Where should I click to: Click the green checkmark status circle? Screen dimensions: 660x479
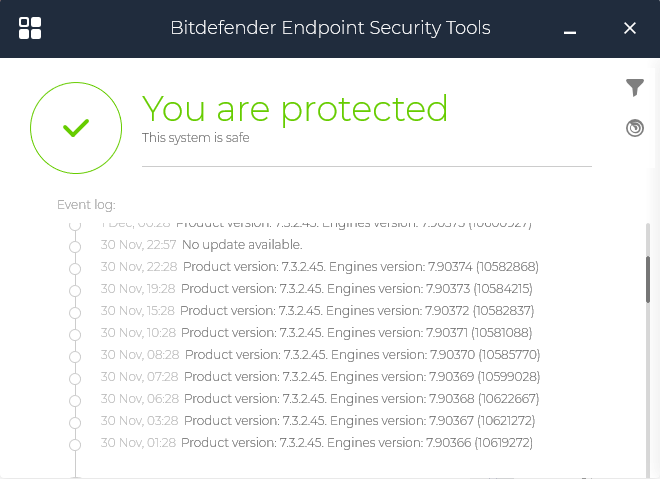pyautogui.click(x=76, y=127)
